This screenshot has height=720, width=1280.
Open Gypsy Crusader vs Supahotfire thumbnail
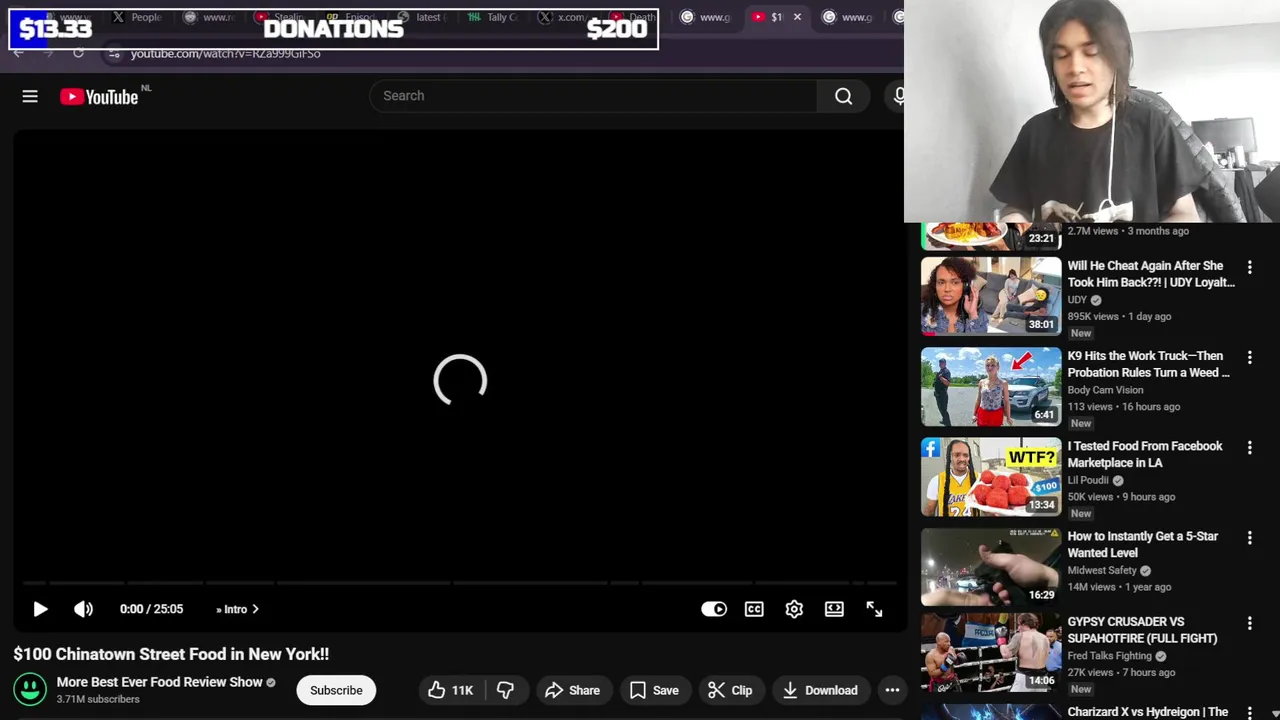tap(991, 652)
